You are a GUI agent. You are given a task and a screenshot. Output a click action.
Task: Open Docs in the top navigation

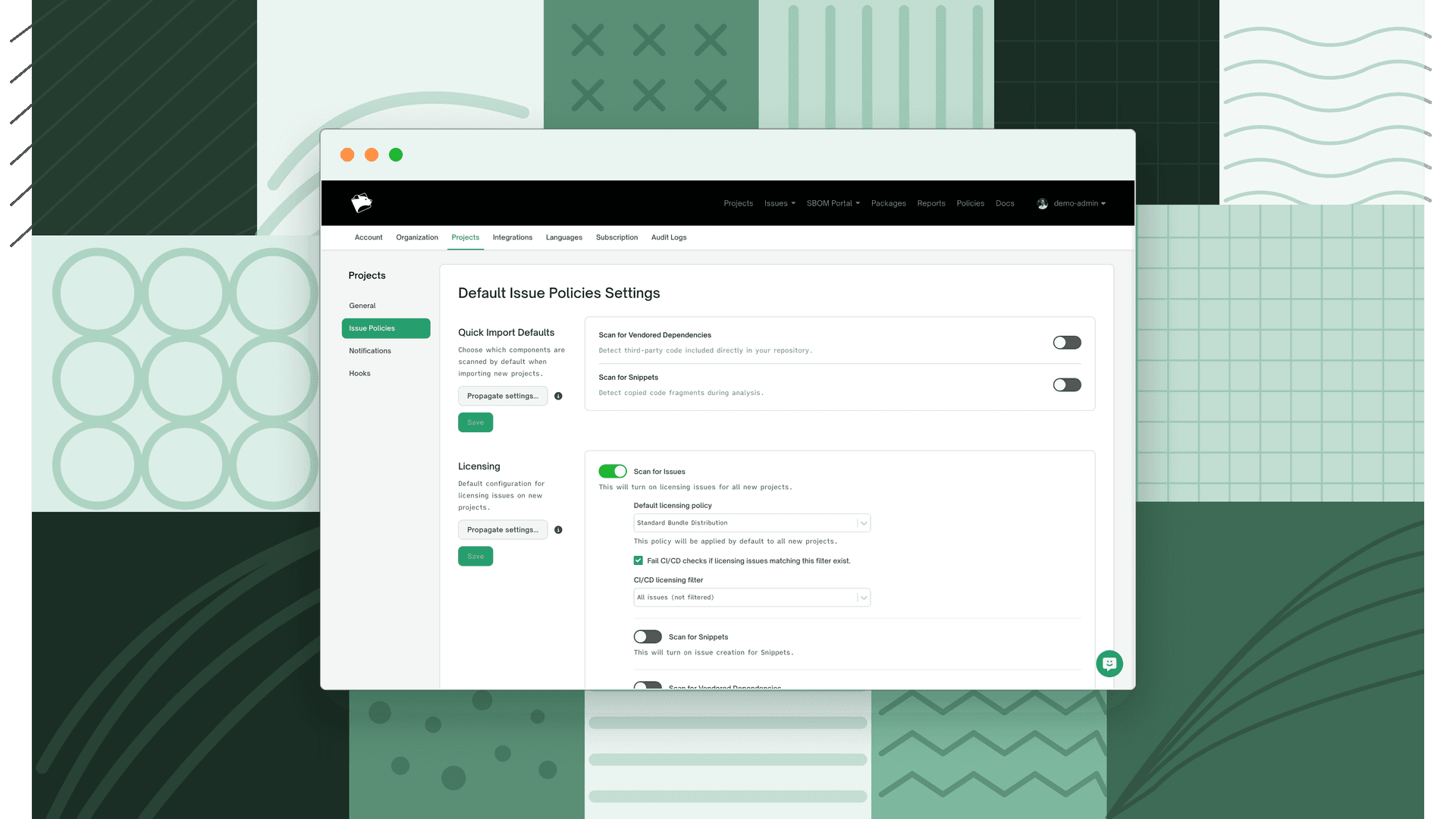tap(1005, 203)
